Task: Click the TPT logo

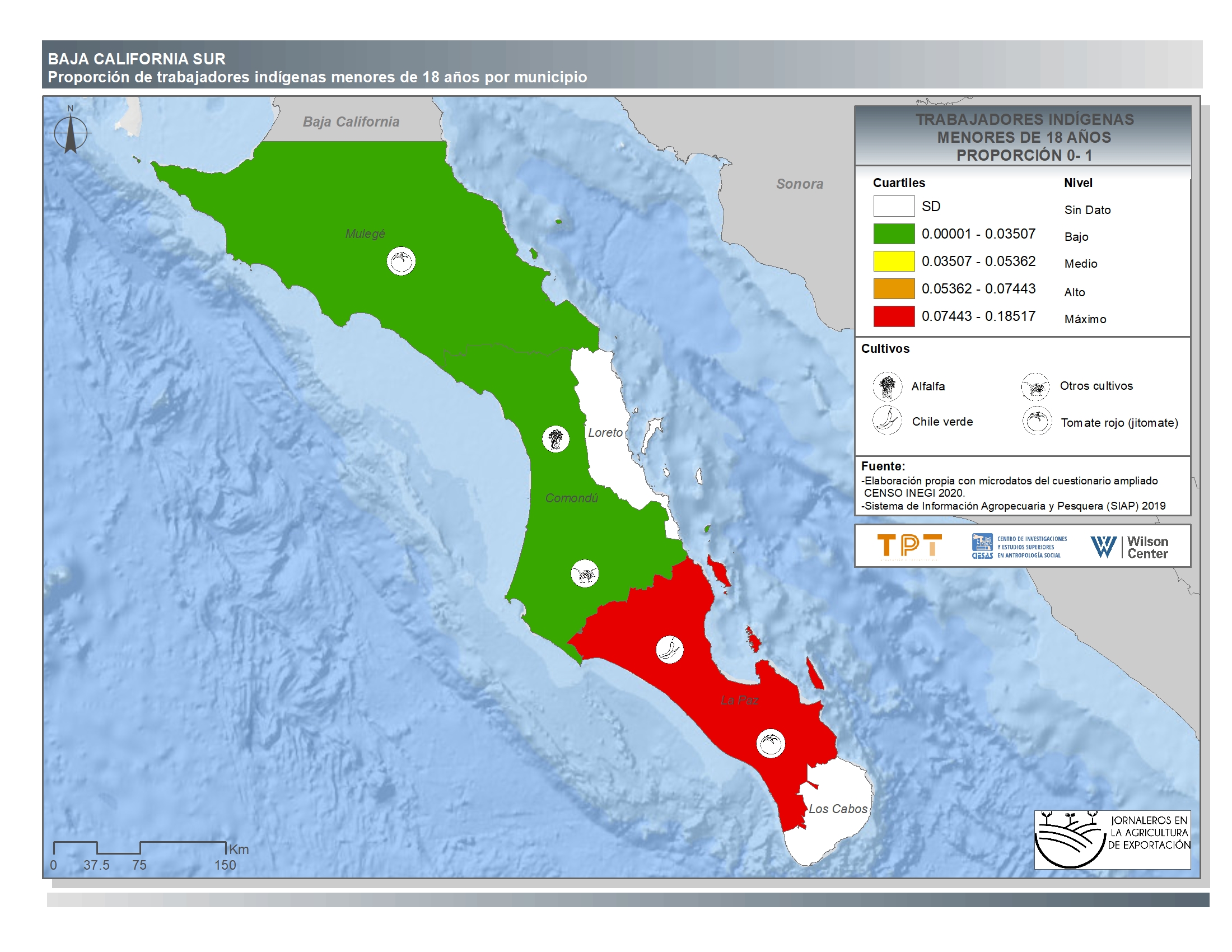Action: tap(909, 546)
